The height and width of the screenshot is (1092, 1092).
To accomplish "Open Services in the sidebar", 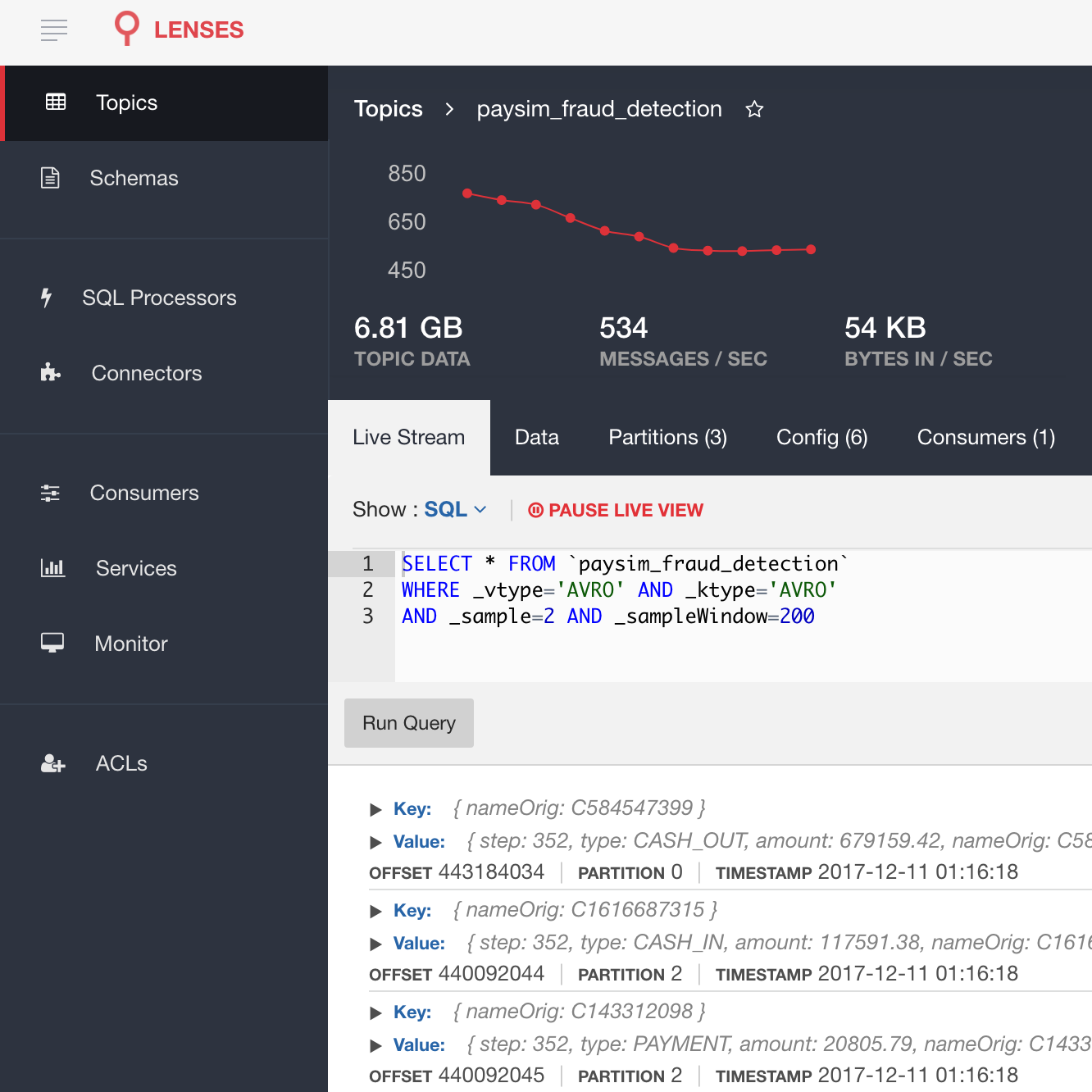I will 164,568.
